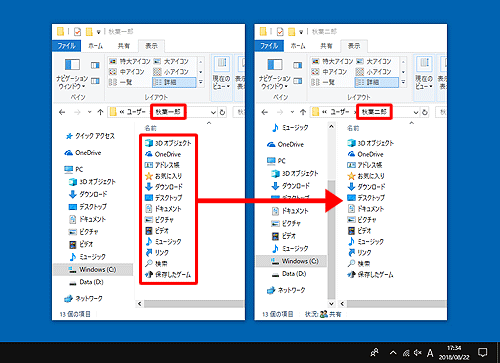Open ナビゲーション ウィンドウ in right window
500x363 pixels.
pyautogui.click(x=275, y=74)
